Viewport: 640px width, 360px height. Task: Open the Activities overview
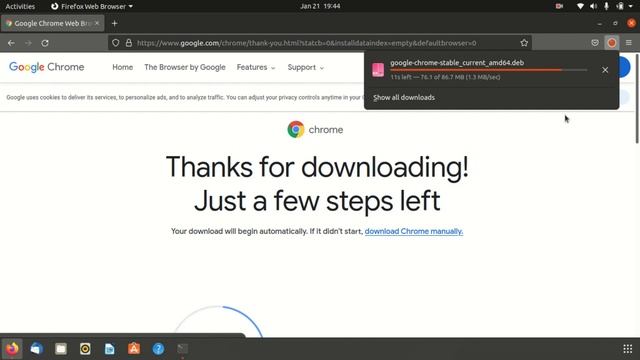(20, 6)
